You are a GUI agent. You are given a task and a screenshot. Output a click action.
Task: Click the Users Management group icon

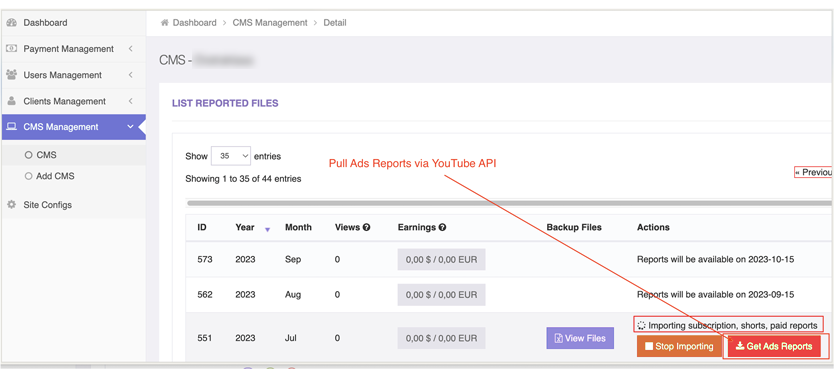click(12, 75)
